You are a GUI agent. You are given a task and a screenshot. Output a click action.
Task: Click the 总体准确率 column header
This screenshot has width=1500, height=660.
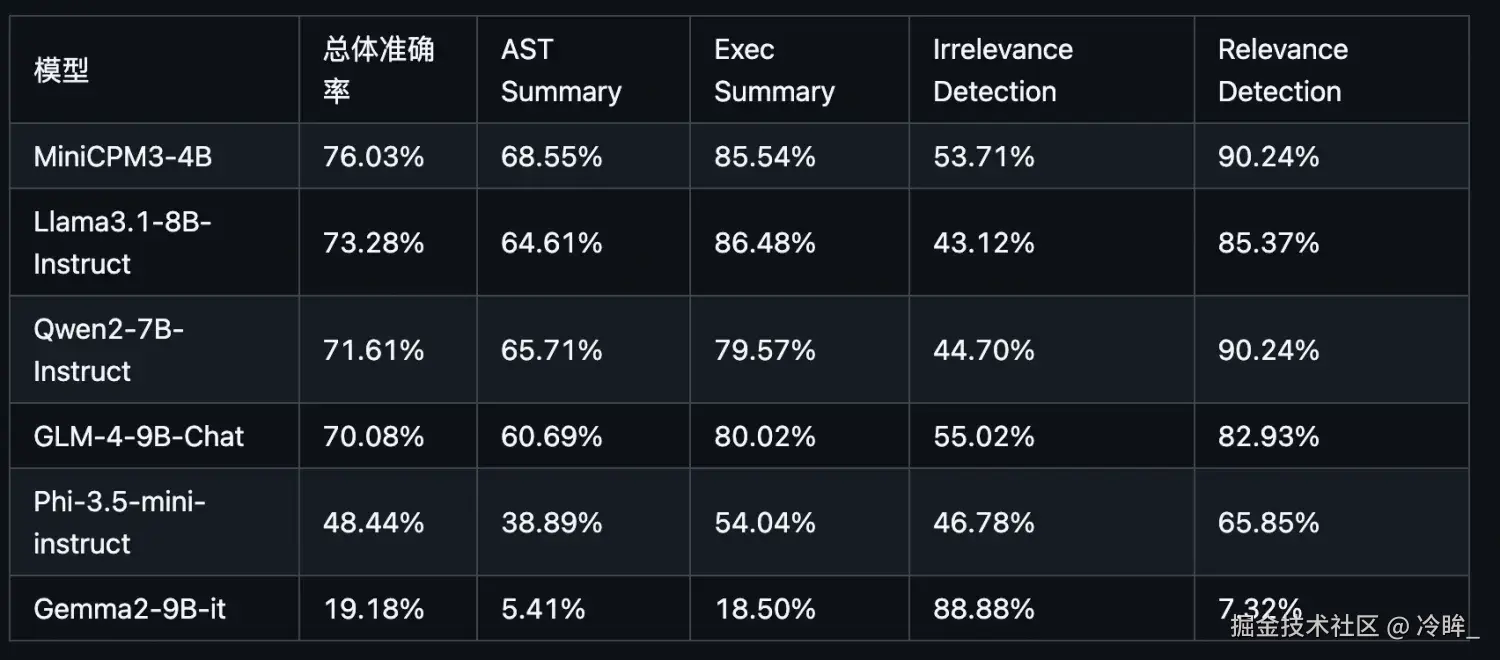click(x=378, y=70)
